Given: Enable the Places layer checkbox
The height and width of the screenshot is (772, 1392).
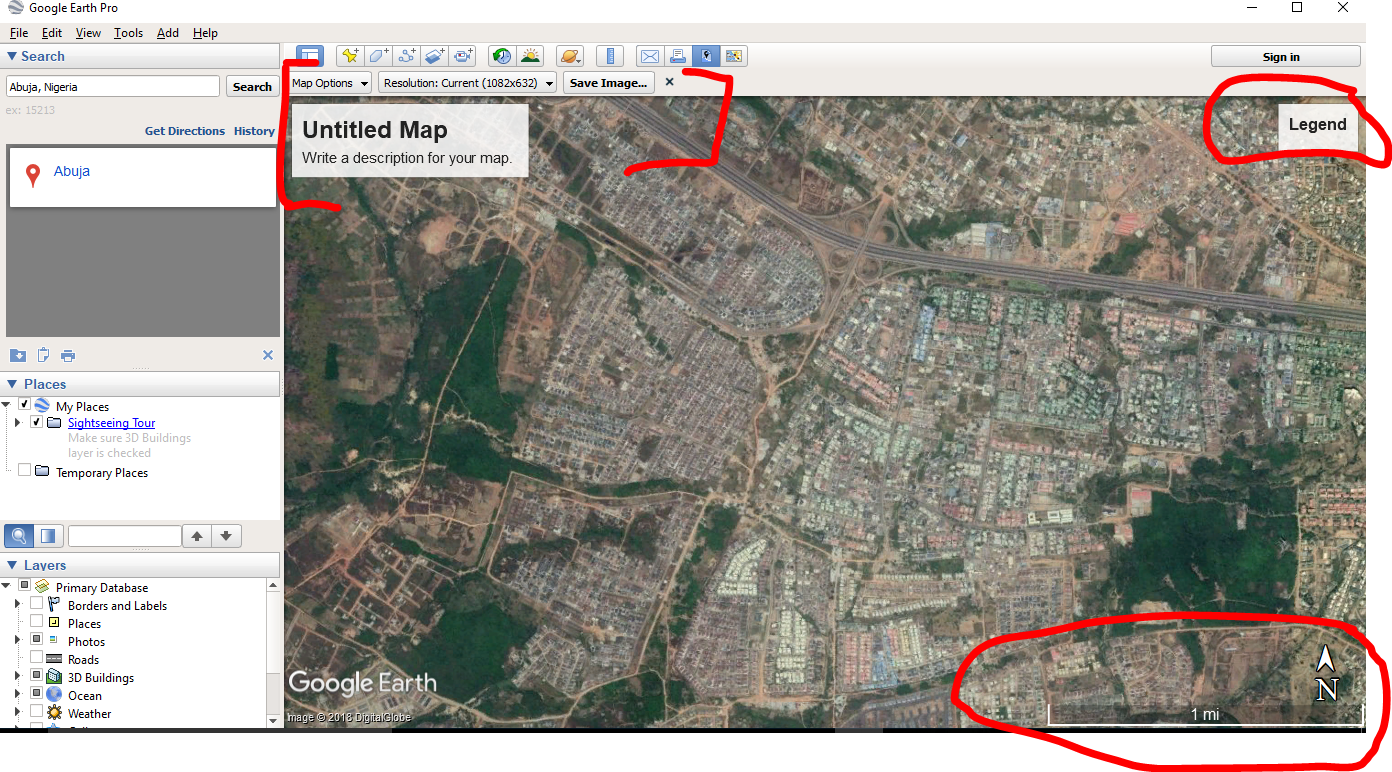Looking at the screenshot, I should click(36, 622).
